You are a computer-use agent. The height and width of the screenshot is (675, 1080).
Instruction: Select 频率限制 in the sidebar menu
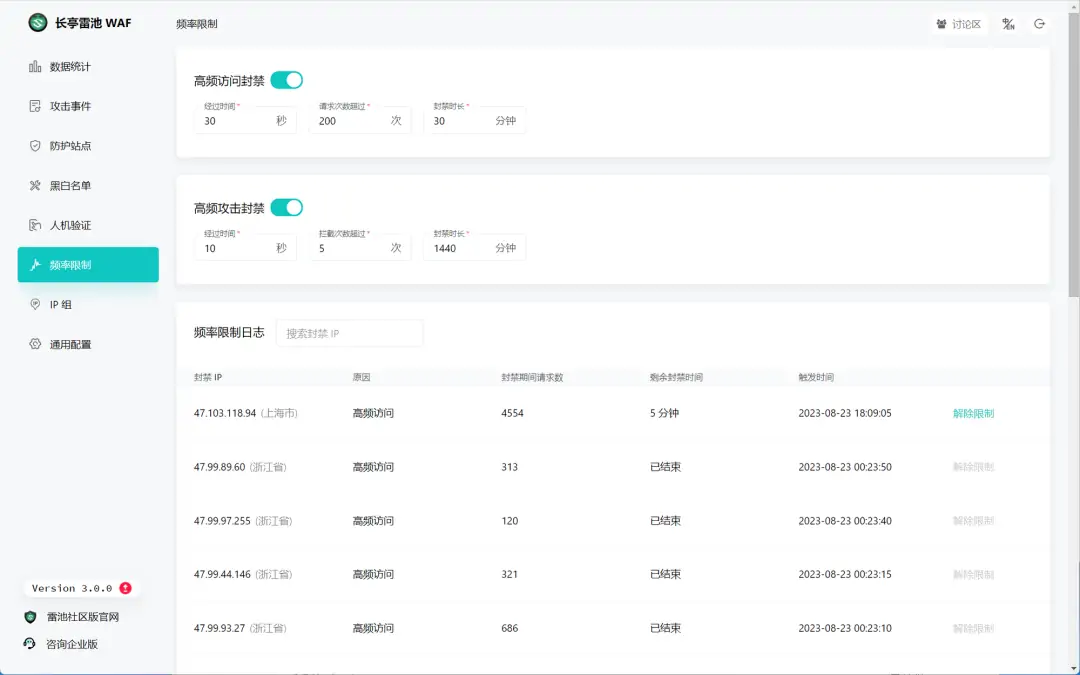87,264
